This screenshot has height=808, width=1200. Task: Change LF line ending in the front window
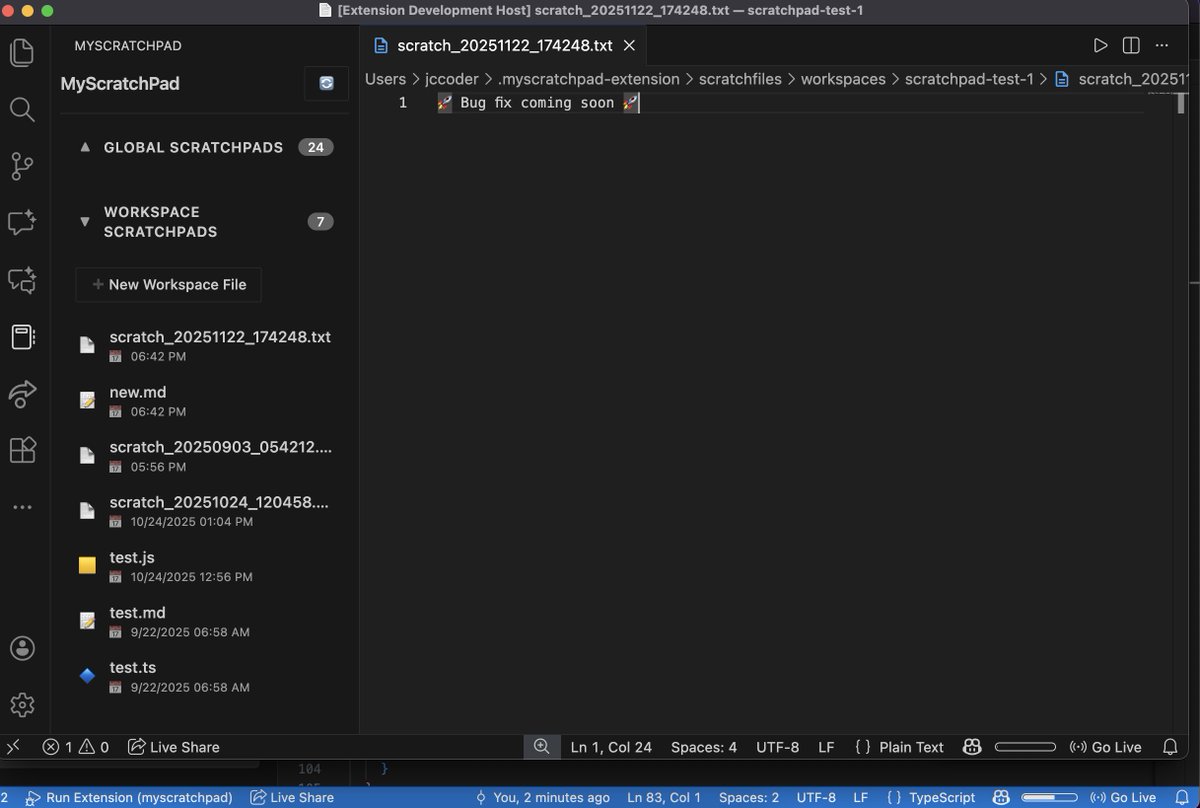coord(826,747)
